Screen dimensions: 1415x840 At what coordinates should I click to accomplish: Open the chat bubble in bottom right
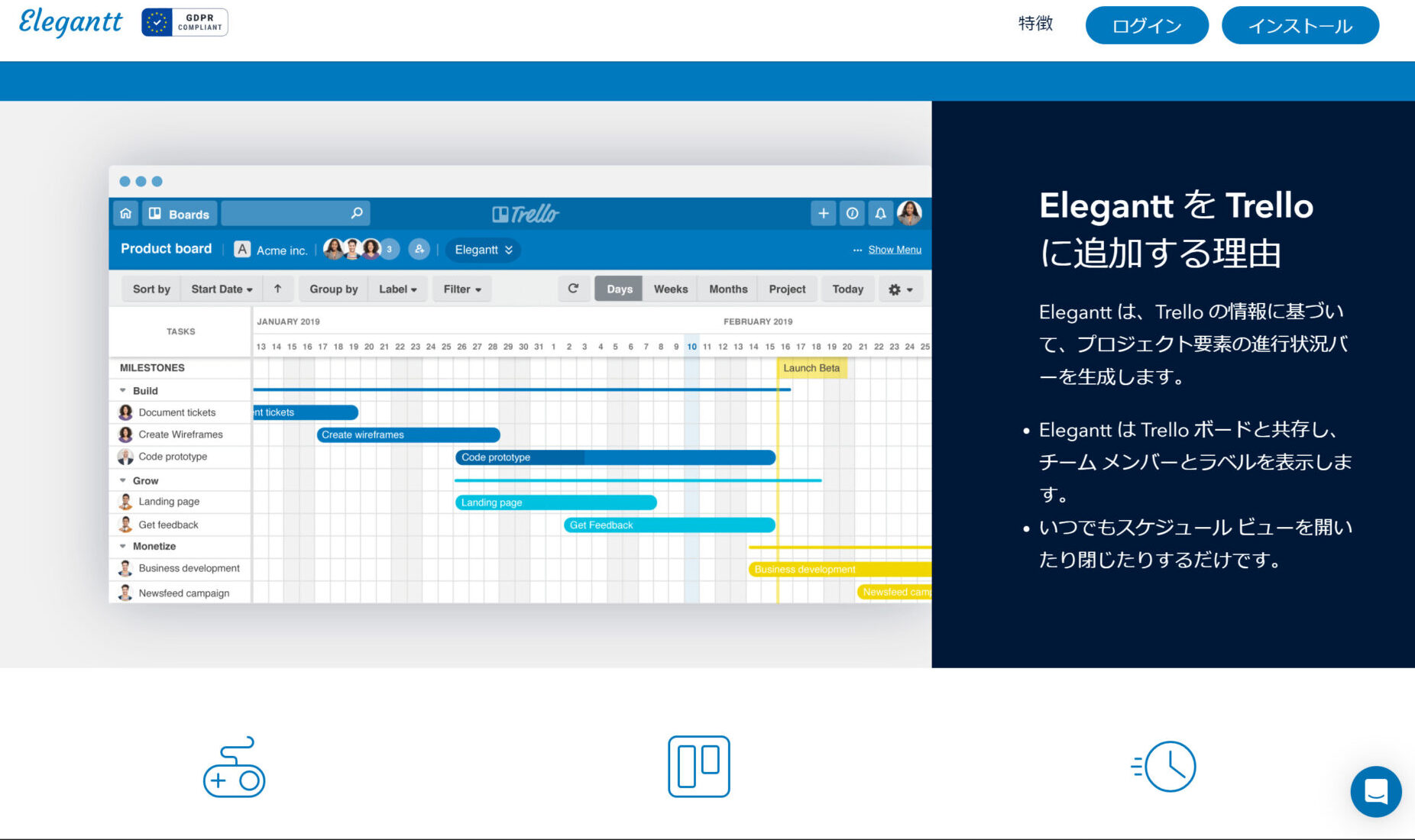pos(1375,792)
